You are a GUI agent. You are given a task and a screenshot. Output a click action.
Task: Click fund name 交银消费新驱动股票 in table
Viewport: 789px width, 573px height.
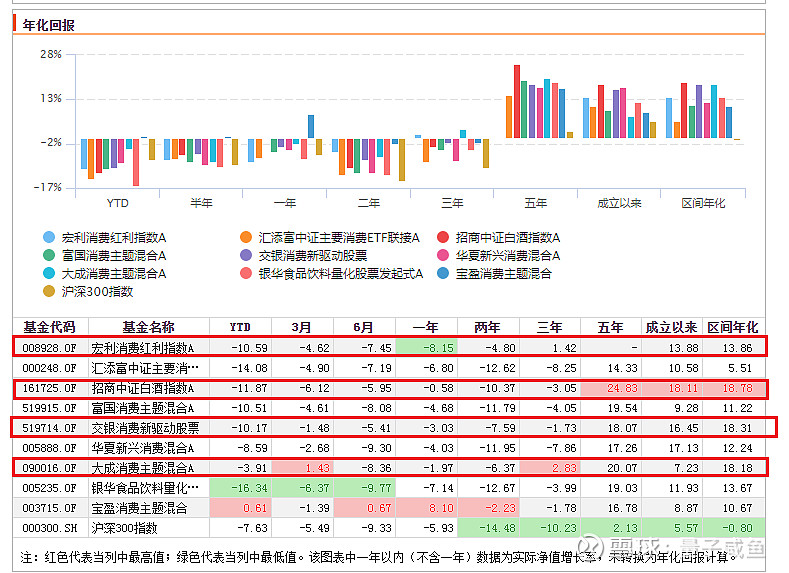[x=145, y=428]
